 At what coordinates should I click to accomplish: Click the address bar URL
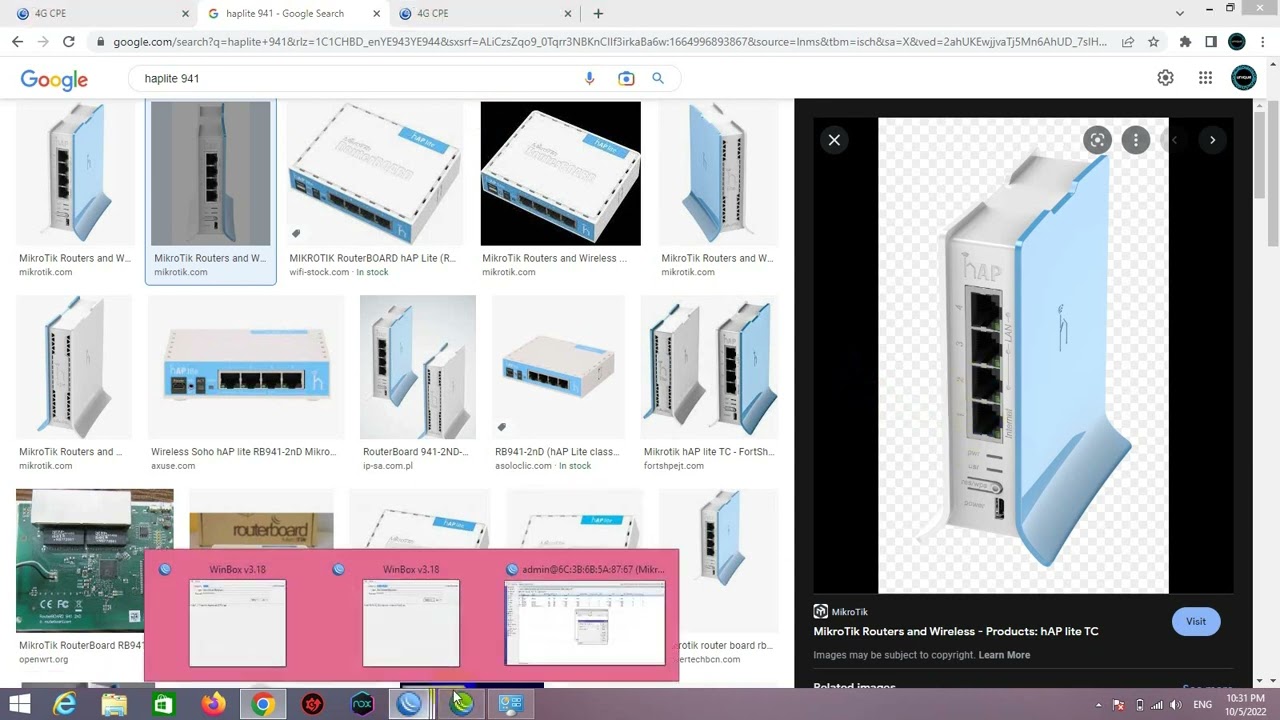[x=610, y=42]
